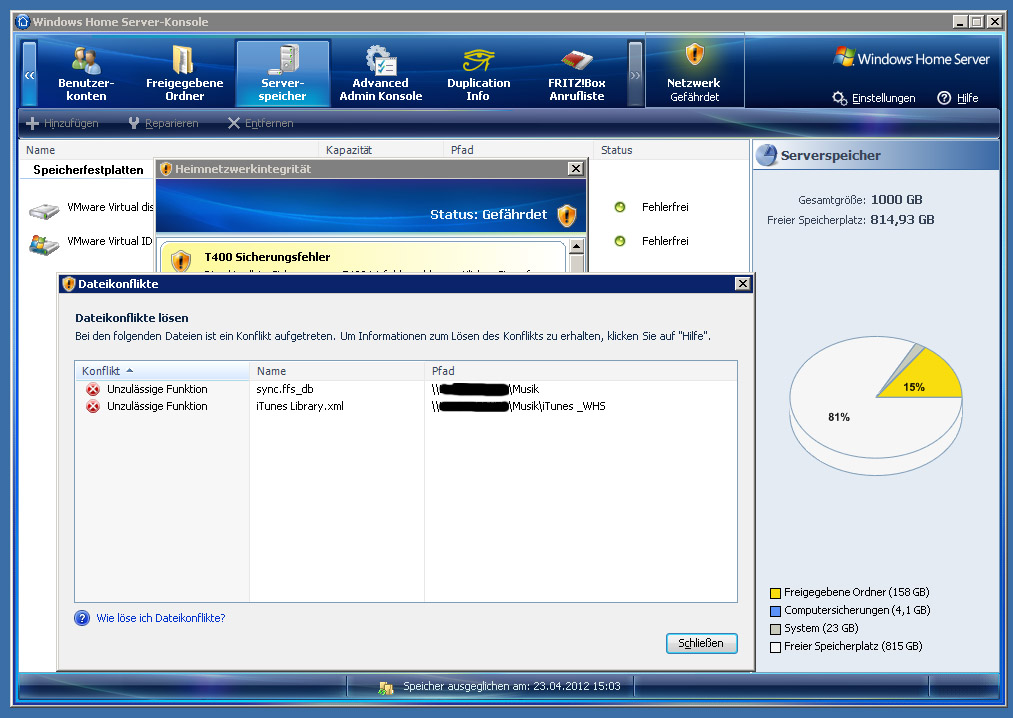Click Freier Speicherplatz value 814,93 GB

[x=902, y=220]
